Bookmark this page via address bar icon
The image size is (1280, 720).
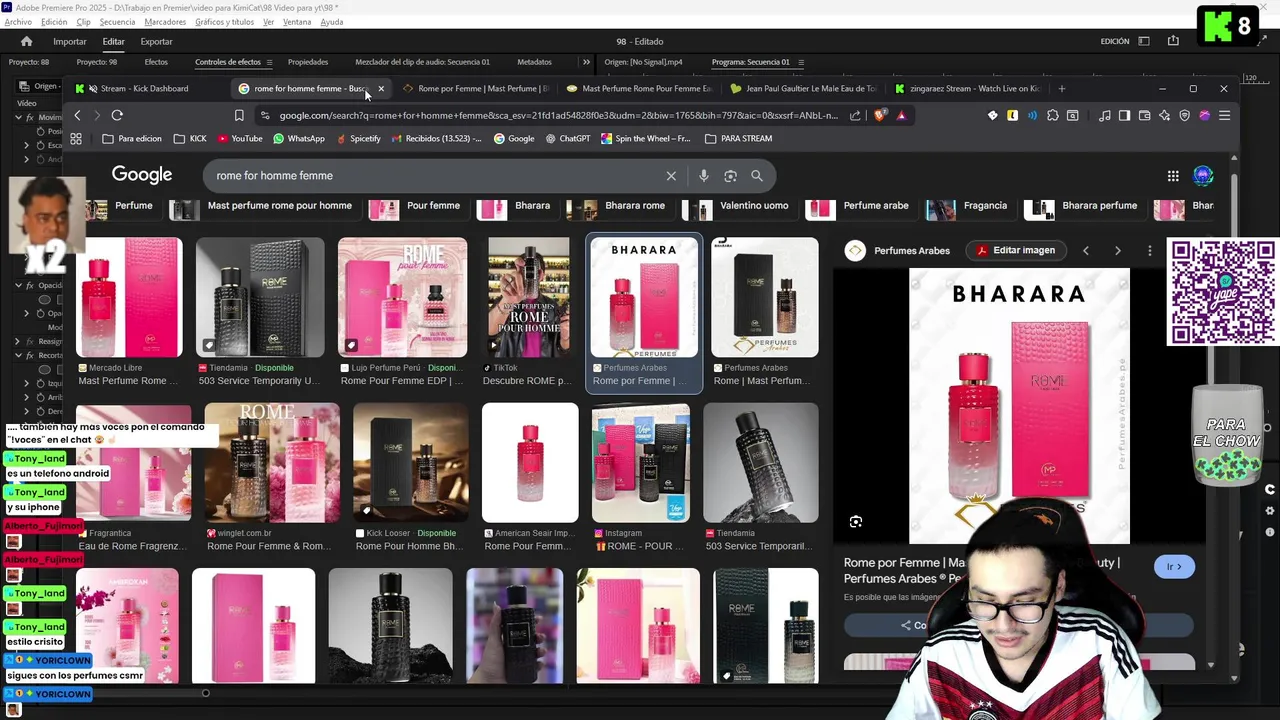[x=239, y=115]
